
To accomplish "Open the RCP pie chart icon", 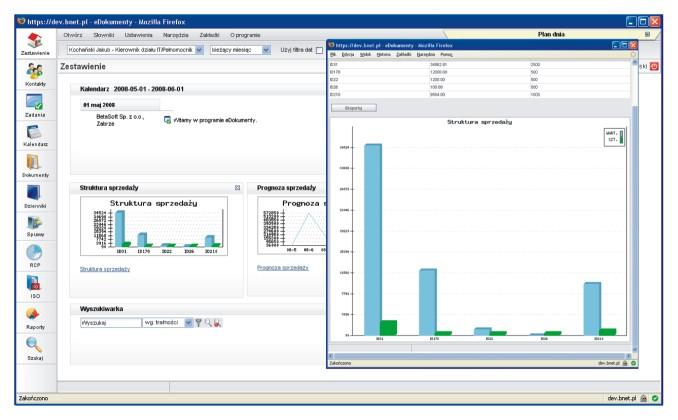I will [34, 252].
